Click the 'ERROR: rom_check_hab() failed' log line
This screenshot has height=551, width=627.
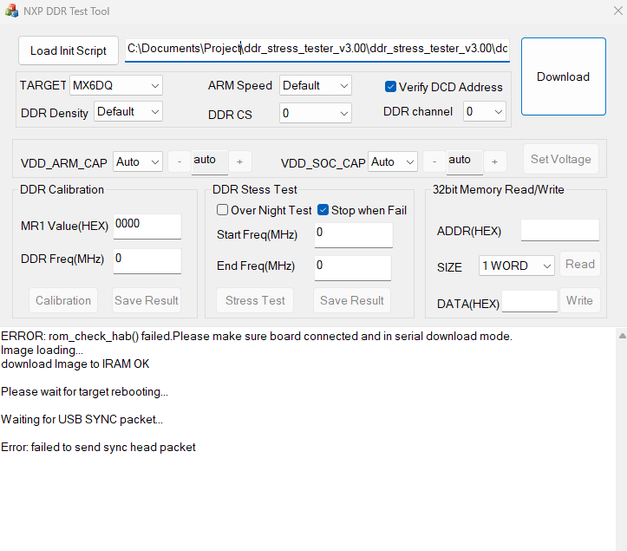pyautogui.click(x=257, y=336)
